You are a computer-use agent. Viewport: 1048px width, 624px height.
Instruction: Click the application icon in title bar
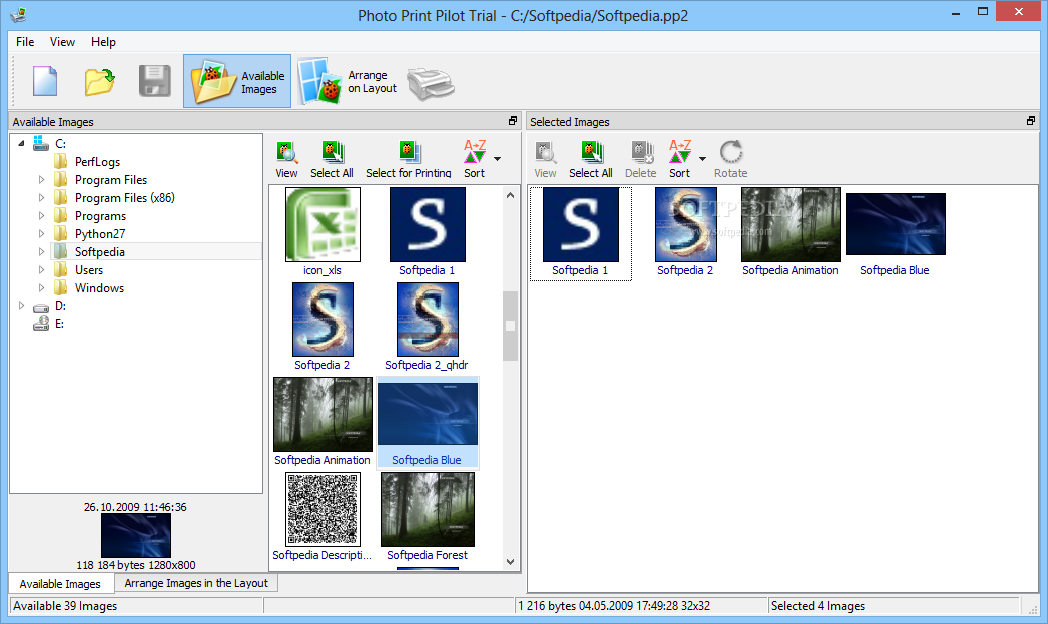tap(18, 14)
